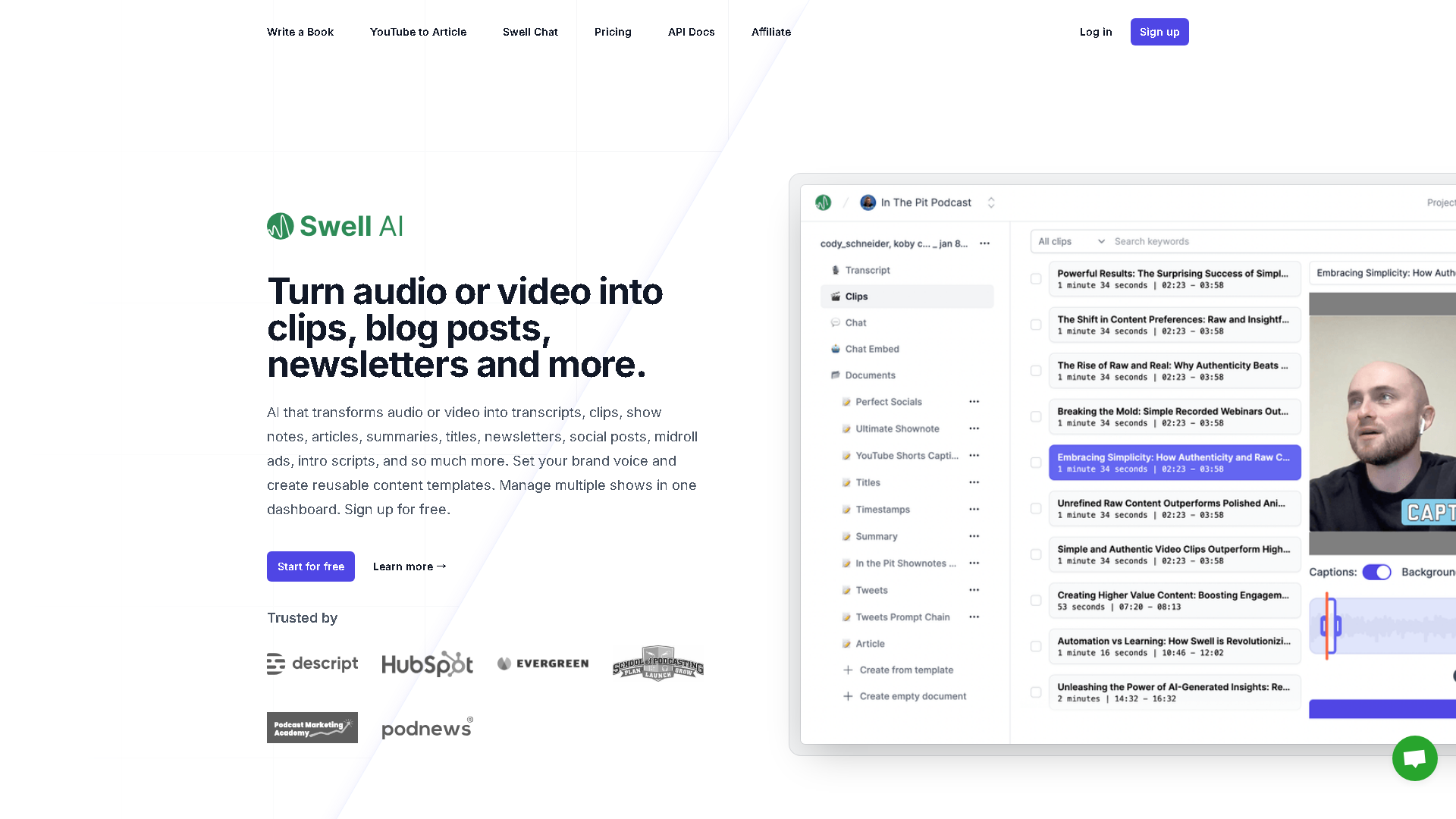1456x819 pixels.
Task: Open the Transcript section in the sidebar
Action: coord(867,270)
